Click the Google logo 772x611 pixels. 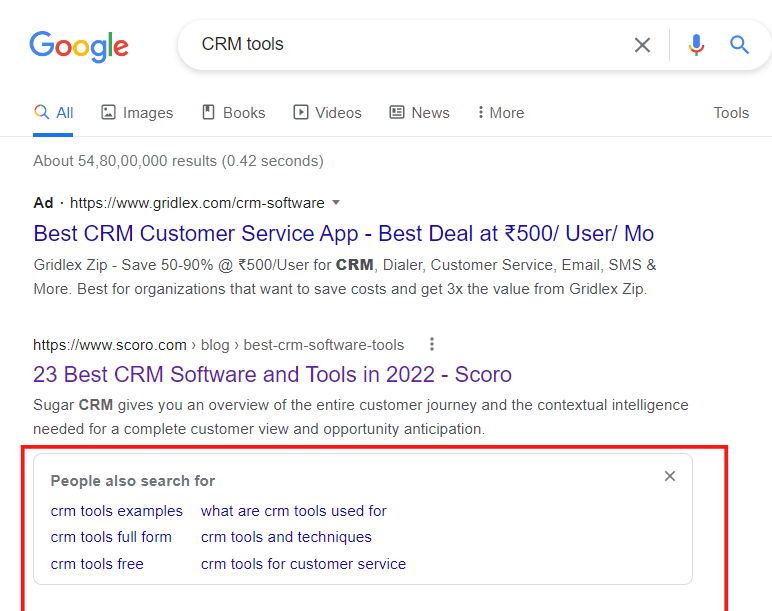(79, 47)
